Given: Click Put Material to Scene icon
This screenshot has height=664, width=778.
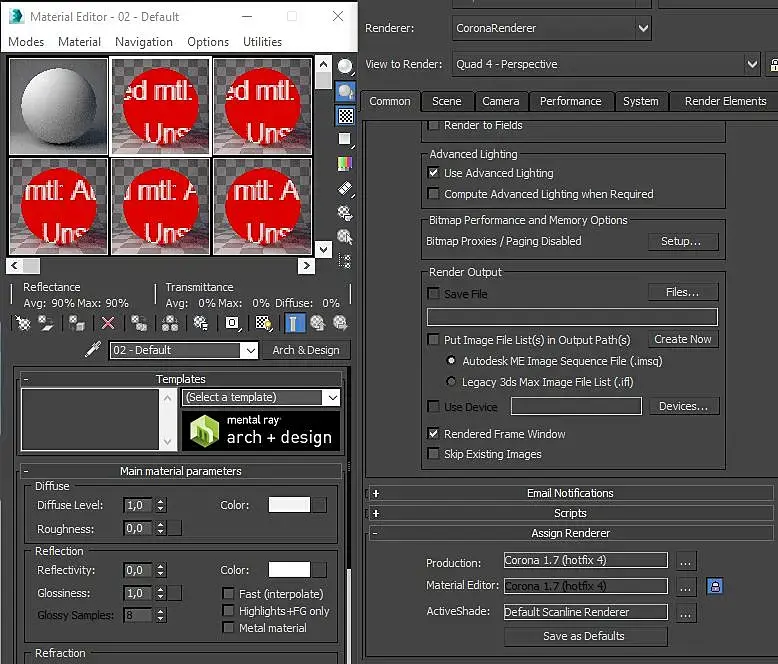Looking at the screenshot, I should [47, 324].
